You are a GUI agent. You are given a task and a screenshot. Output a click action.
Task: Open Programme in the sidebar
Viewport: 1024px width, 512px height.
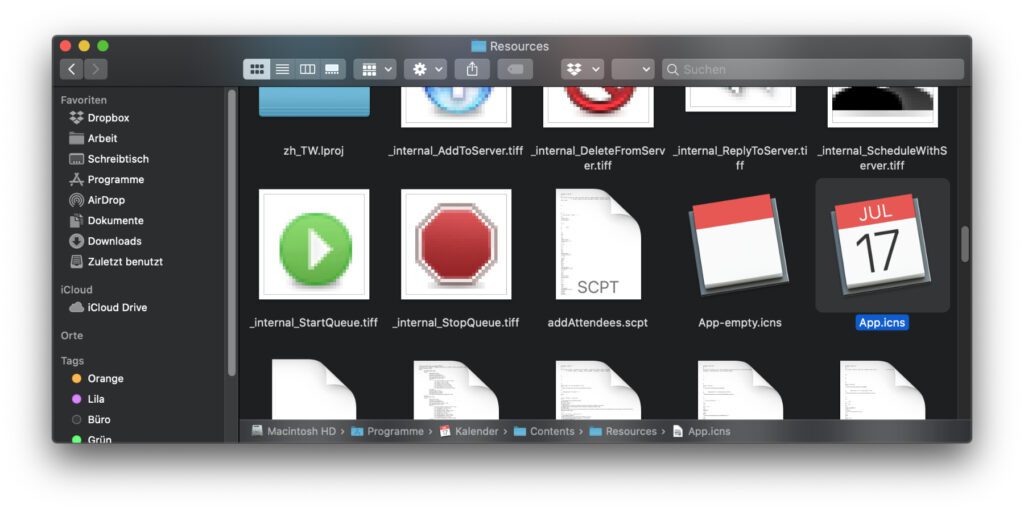click(106, 180)
